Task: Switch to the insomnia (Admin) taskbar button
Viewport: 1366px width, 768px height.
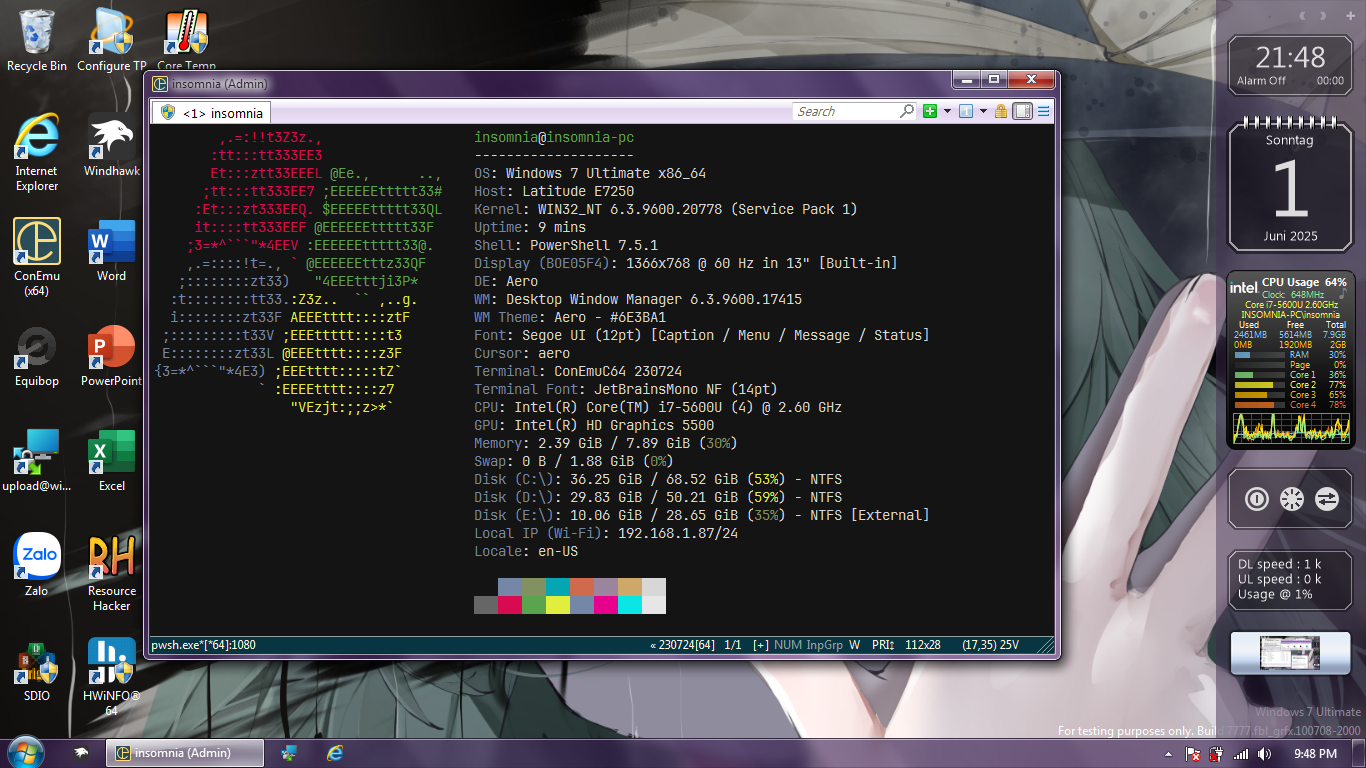Action: (186, 753)
